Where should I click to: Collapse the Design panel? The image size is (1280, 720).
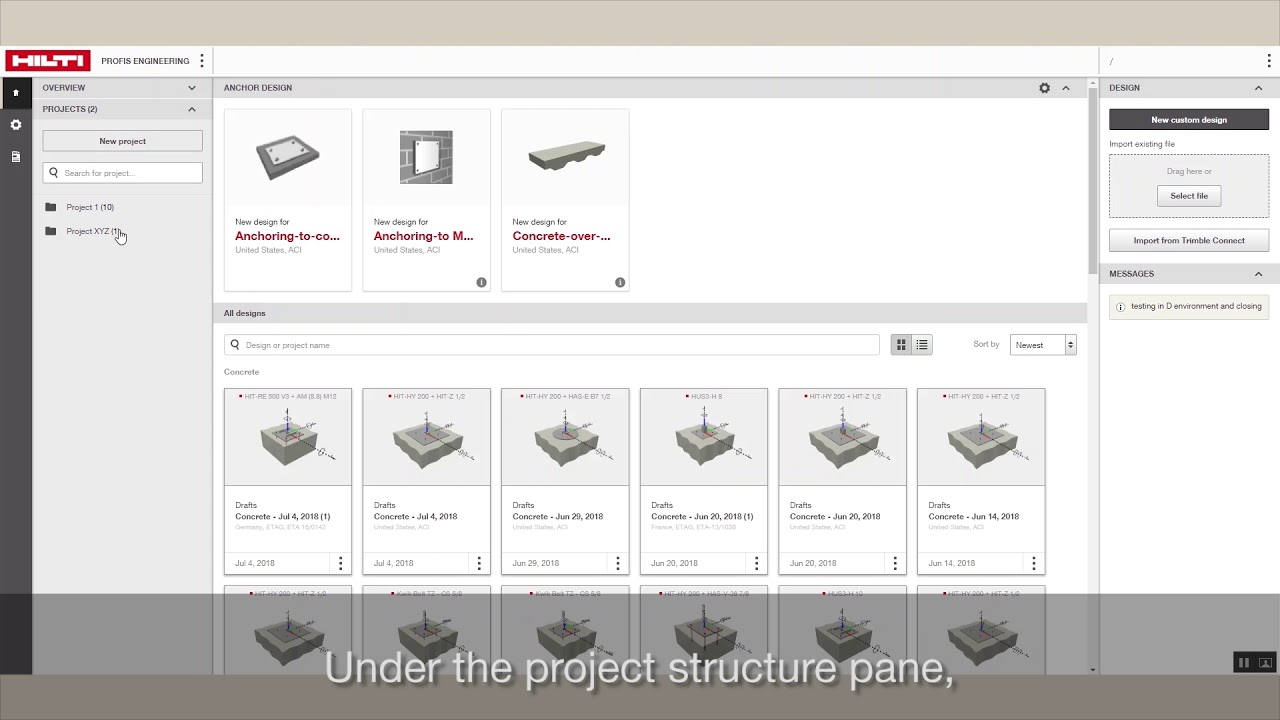pyautogui.click(x=1258, y=88)
